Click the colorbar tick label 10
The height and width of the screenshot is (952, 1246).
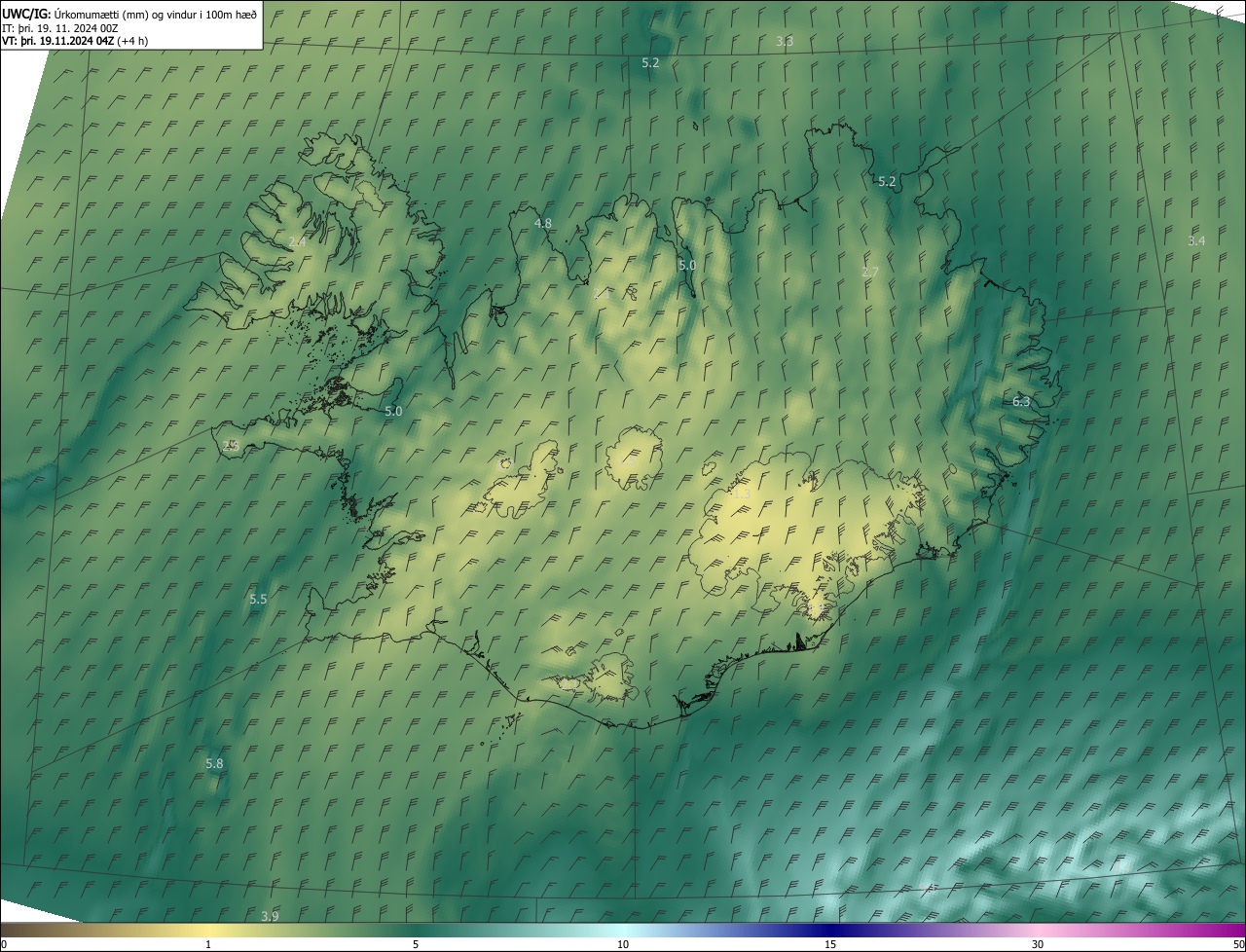pos(623,944)
